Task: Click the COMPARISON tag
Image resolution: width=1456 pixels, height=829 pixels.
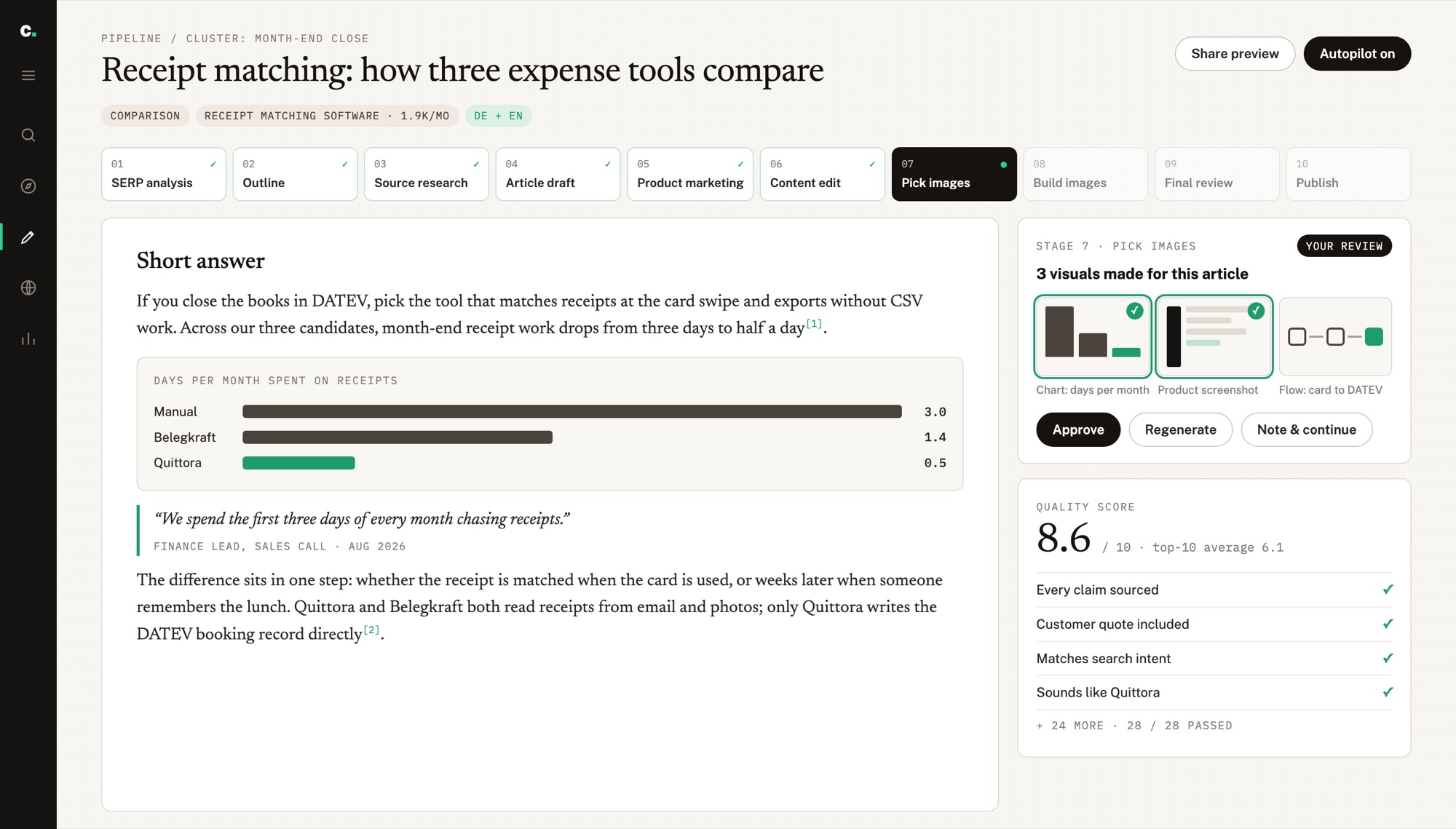Action: (x=145, y=116)
